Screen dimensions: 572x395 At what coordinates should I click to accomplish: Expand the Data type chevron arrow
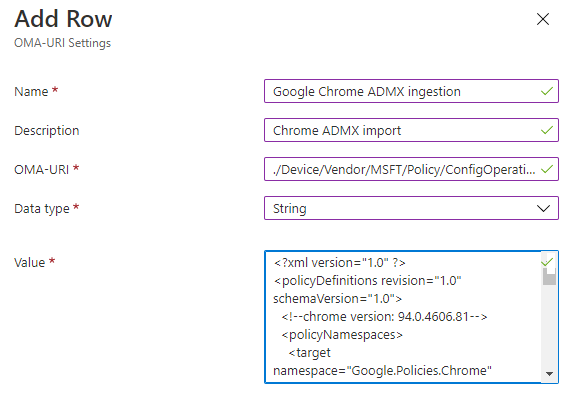coord(543,209)
